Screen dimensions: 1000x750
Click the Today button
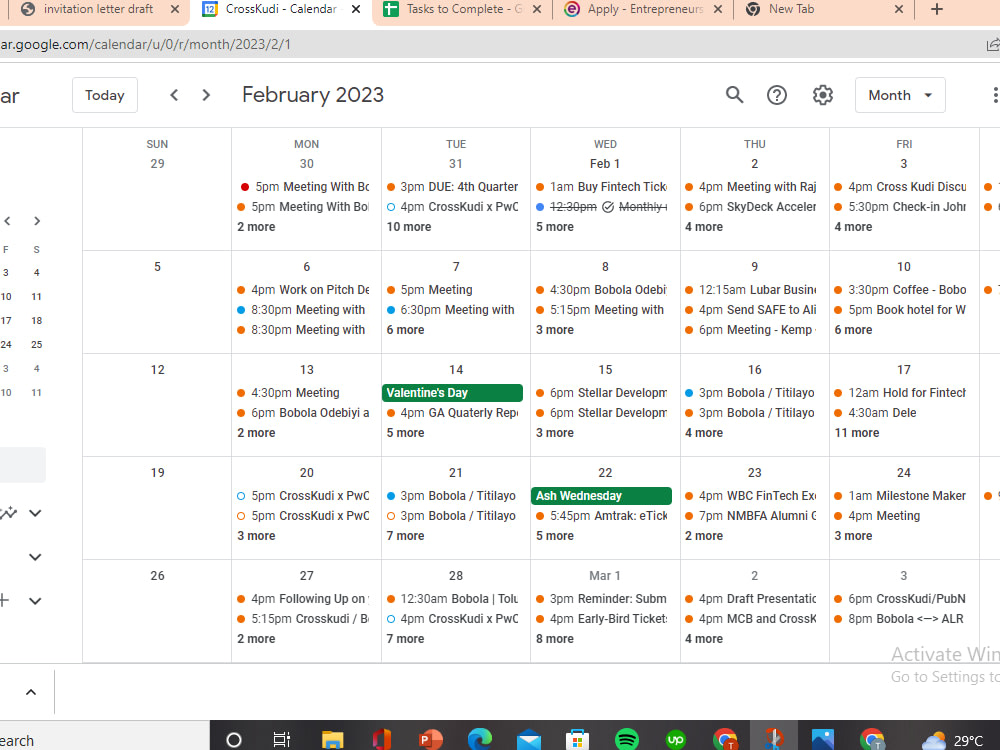[x=105, y=95]
